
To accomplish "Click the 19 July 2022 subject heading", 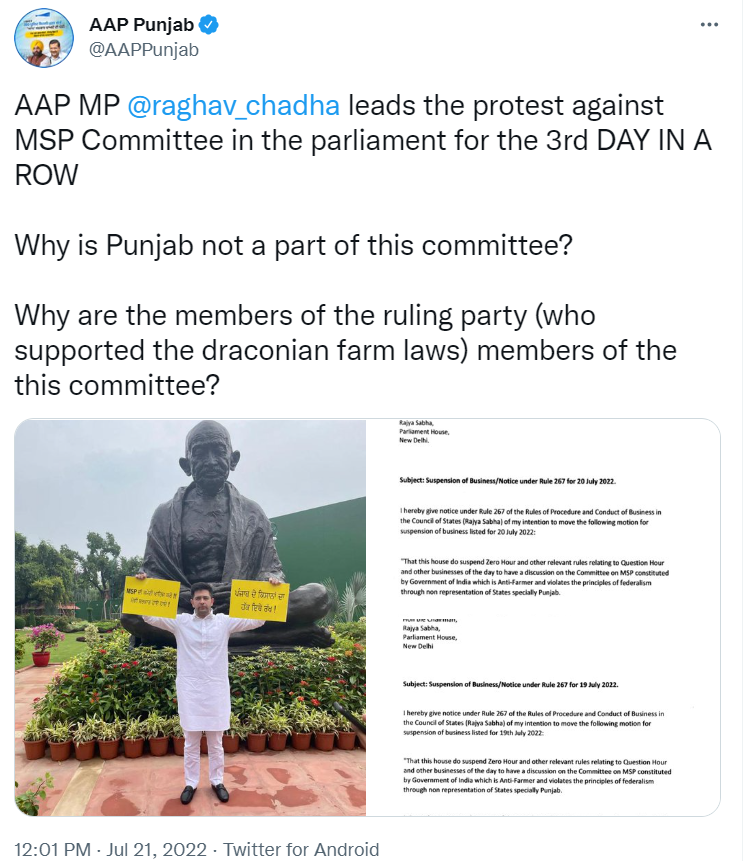I will coord(509,684).
